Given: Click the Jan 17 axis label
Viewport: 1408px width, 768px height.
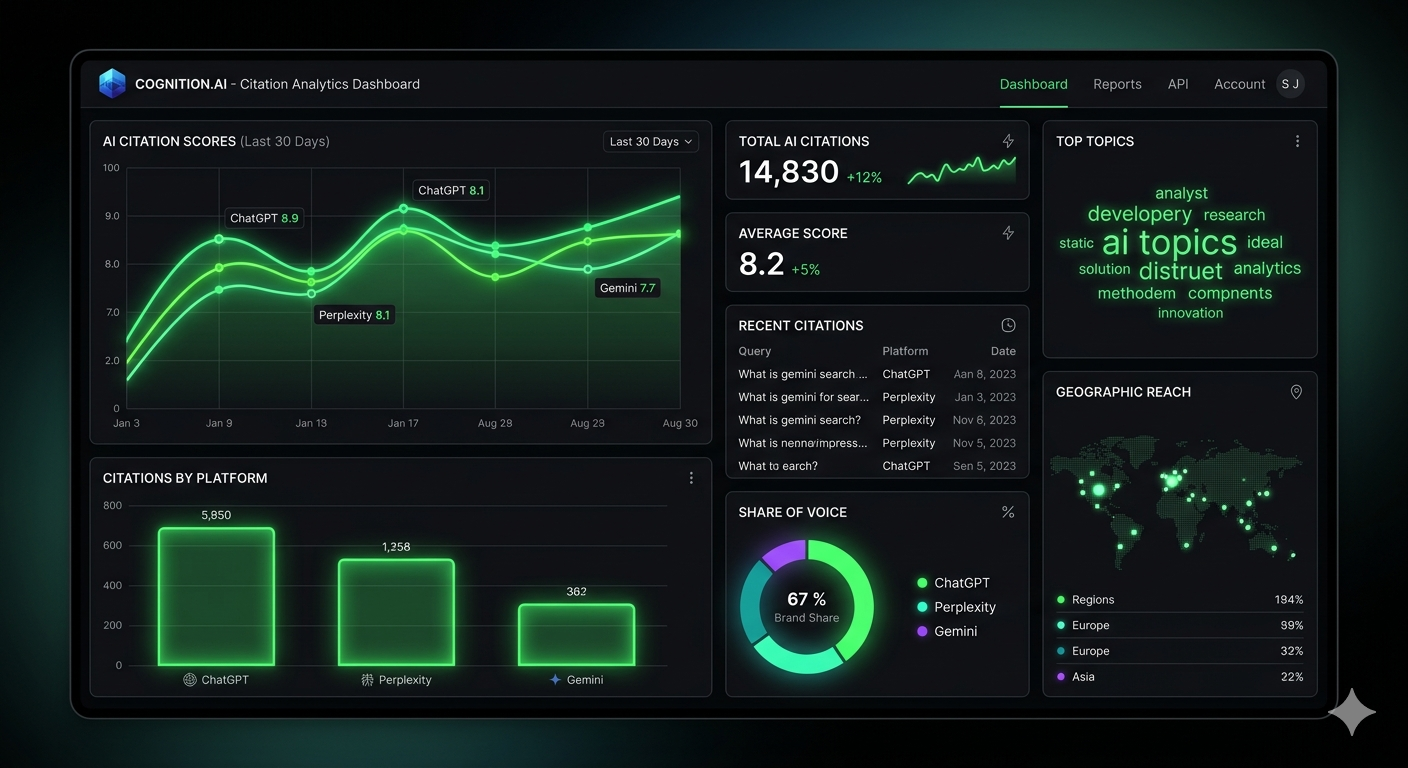Looking at the screenshot, I should [x=403, y=423].
